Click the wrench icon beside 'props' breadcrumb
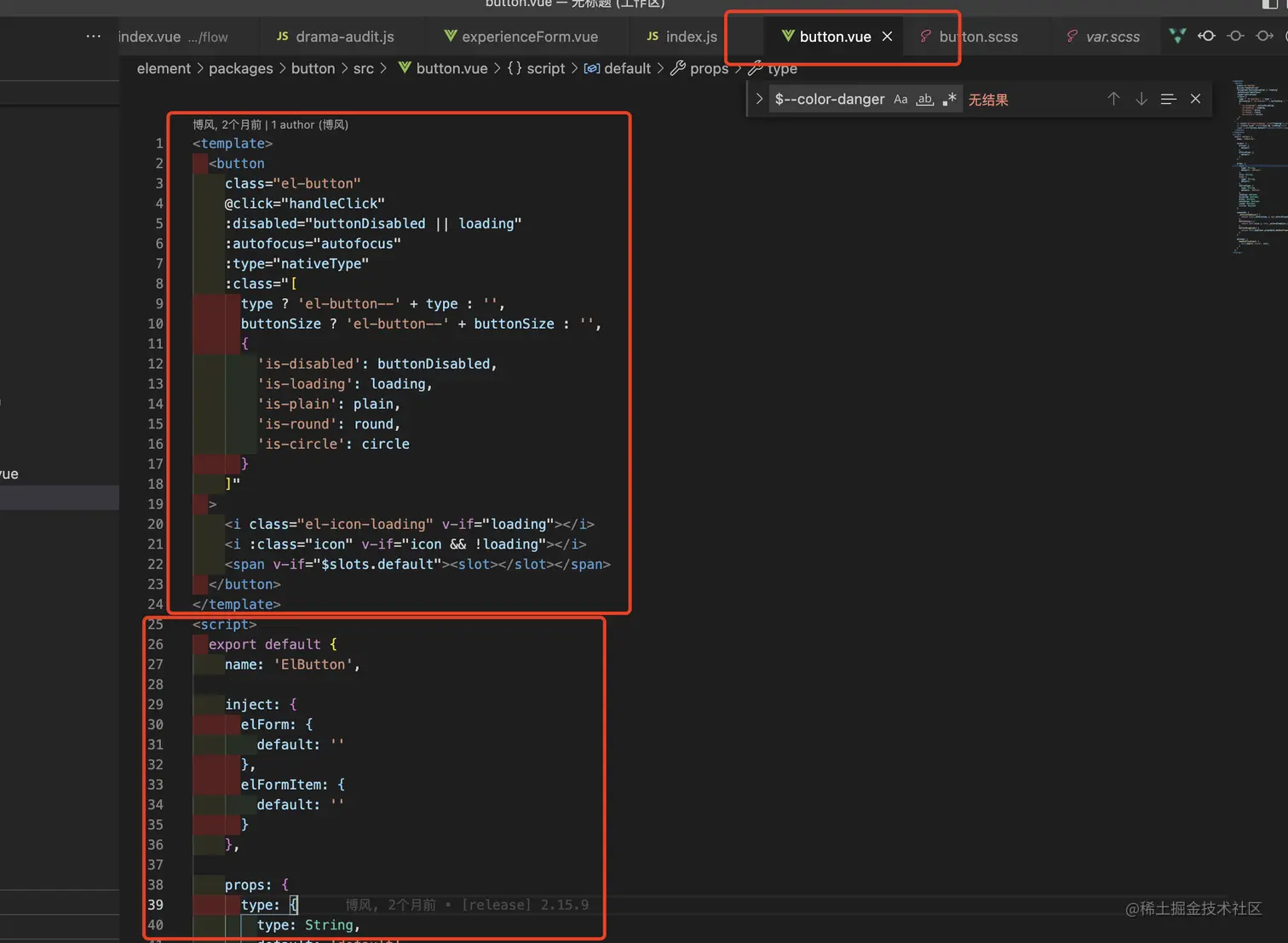 tap(678, 68)
